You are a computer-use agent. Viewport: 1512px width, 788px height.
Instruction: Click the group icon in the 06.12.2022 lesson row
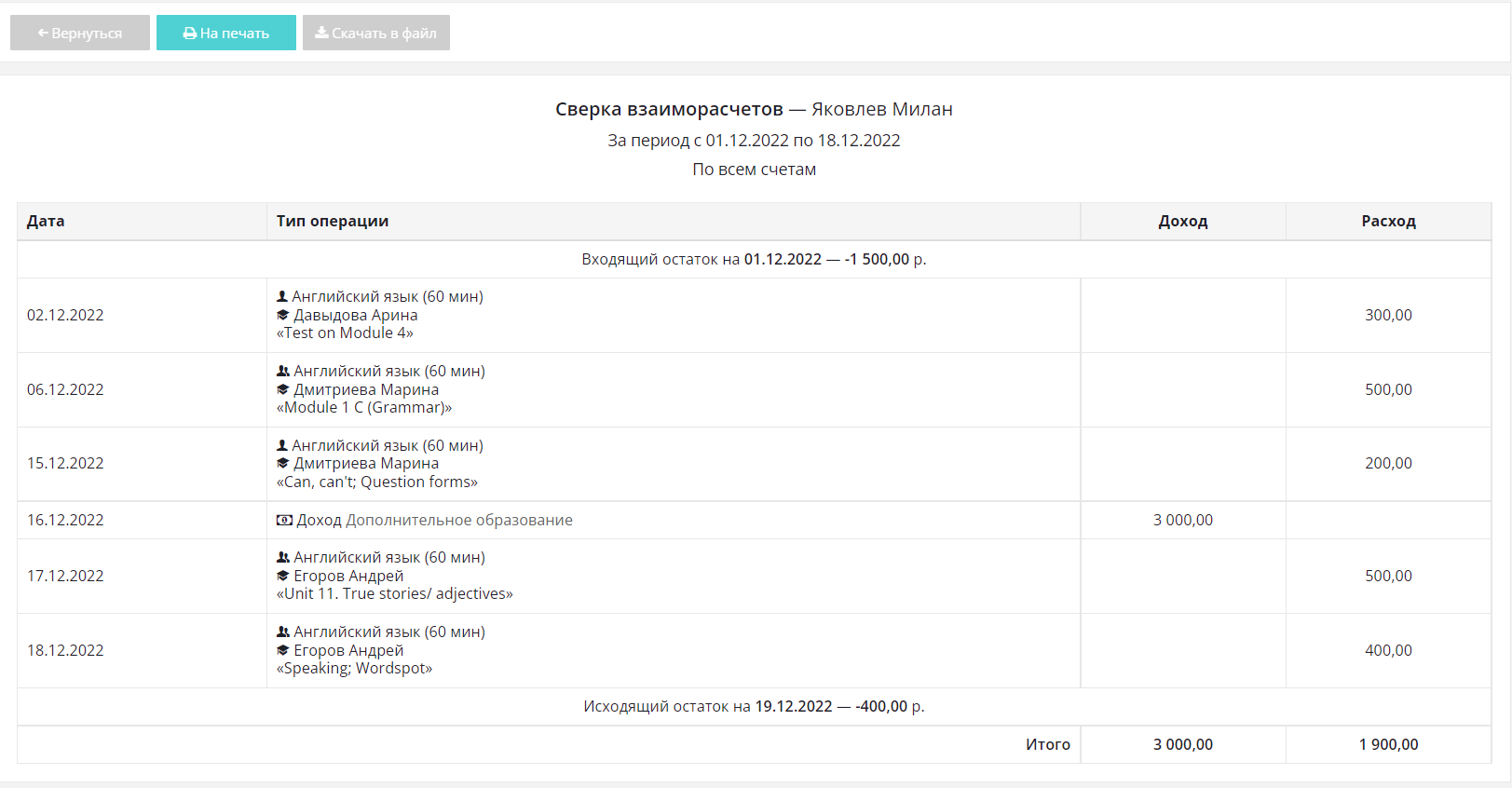point(283,371)
